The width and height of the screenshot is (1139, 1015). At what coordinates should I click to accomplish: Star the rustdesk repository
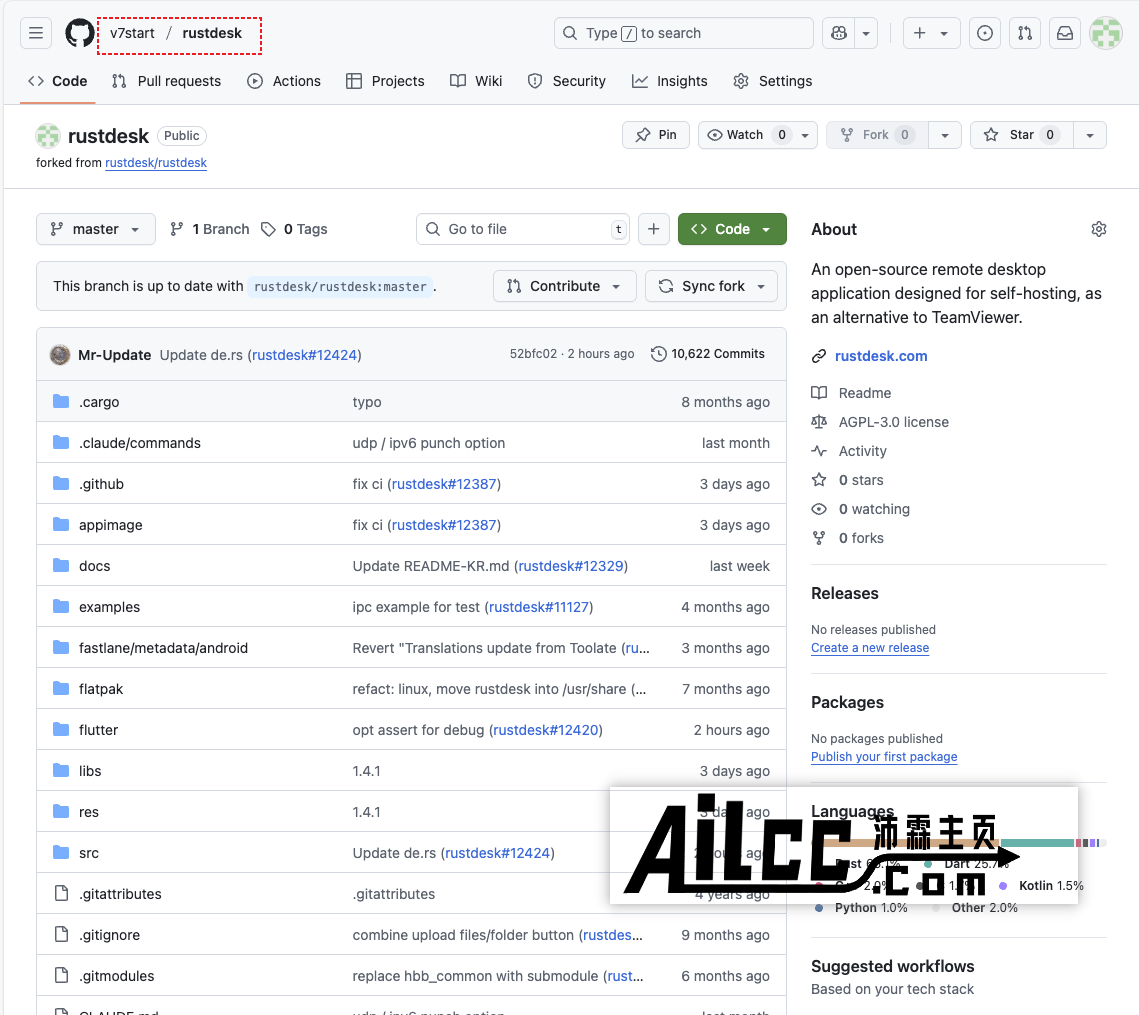tap(1021, 135)
